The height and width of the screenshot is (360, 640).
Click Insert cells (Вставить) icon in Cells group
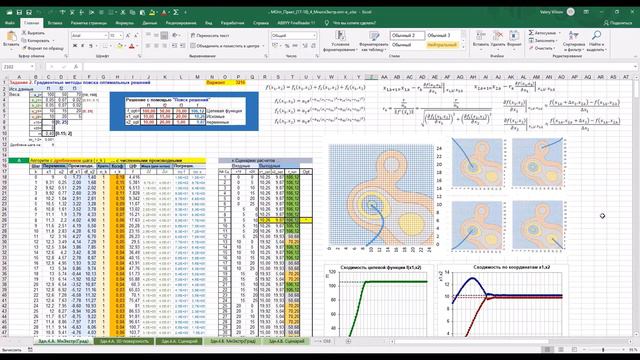[x=480, y=36]
